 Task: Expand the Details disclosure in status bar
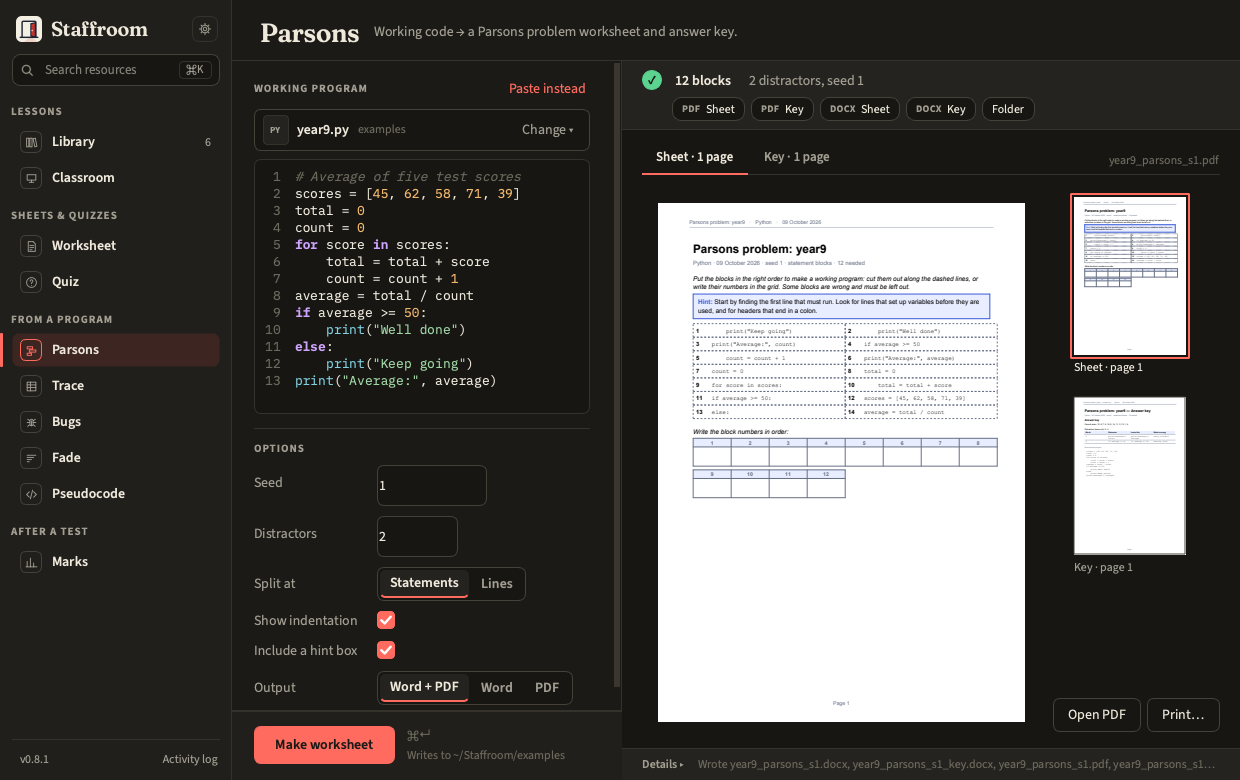(x=663, y=764)
